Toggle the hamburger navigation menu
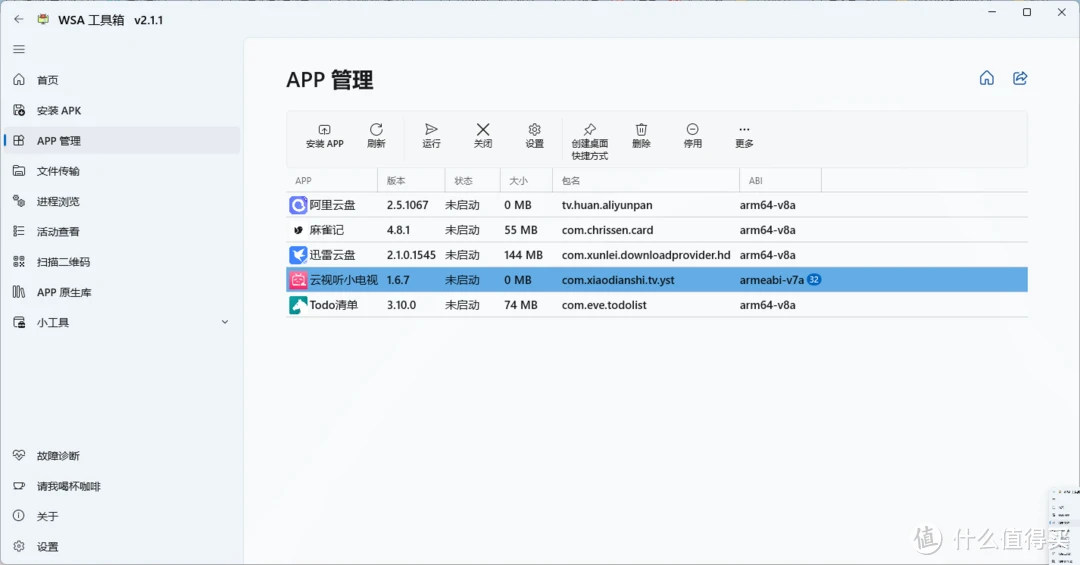Image resolution: width=1080 pixels, height=565 pixels. (19, 50)
